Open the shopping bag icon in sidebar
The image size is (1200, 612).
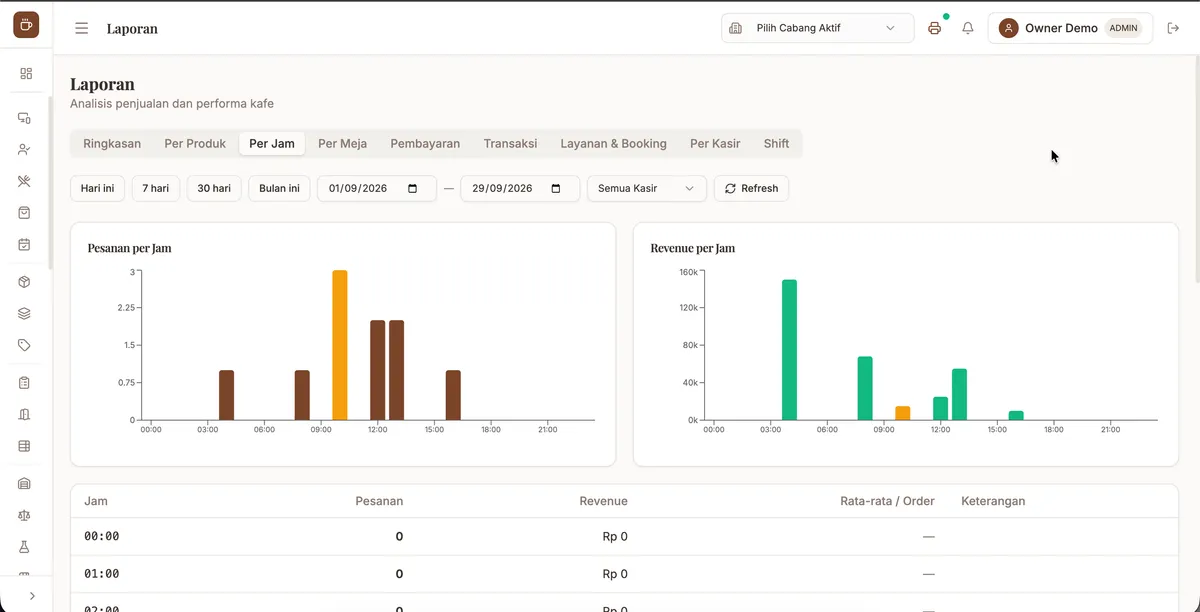pos(25,213)
